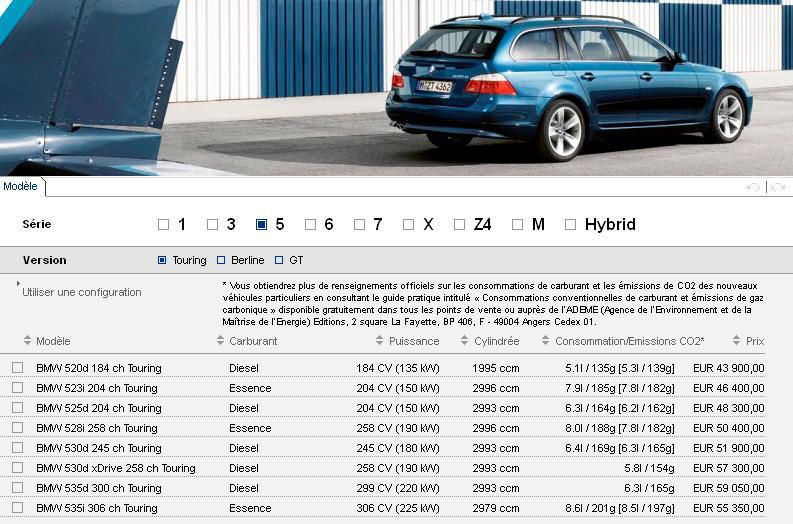Expand the Utiliser une configuration section

click(x=81, y=292)
